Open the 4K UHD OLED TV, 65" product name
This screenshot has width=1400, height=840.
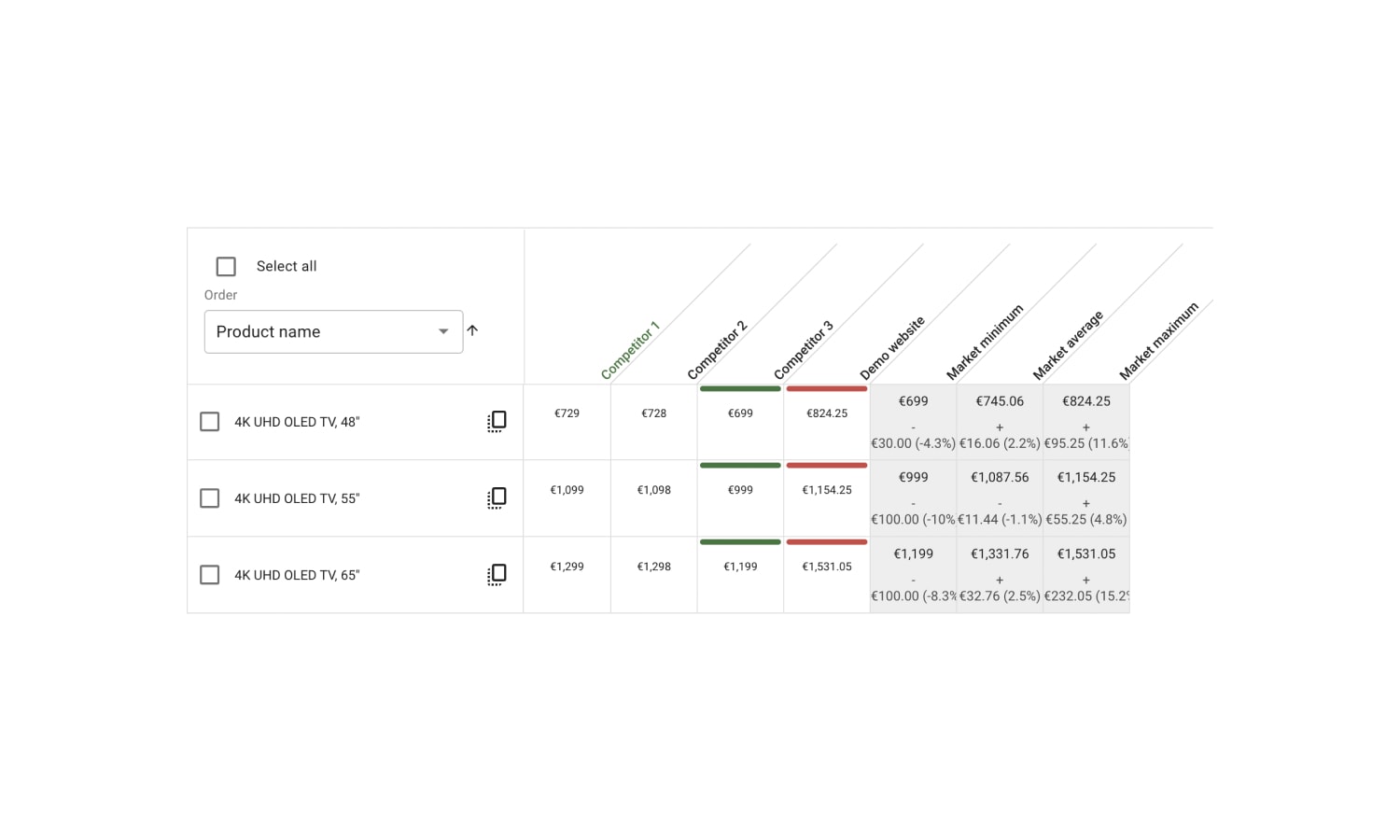tap(297, 575)
